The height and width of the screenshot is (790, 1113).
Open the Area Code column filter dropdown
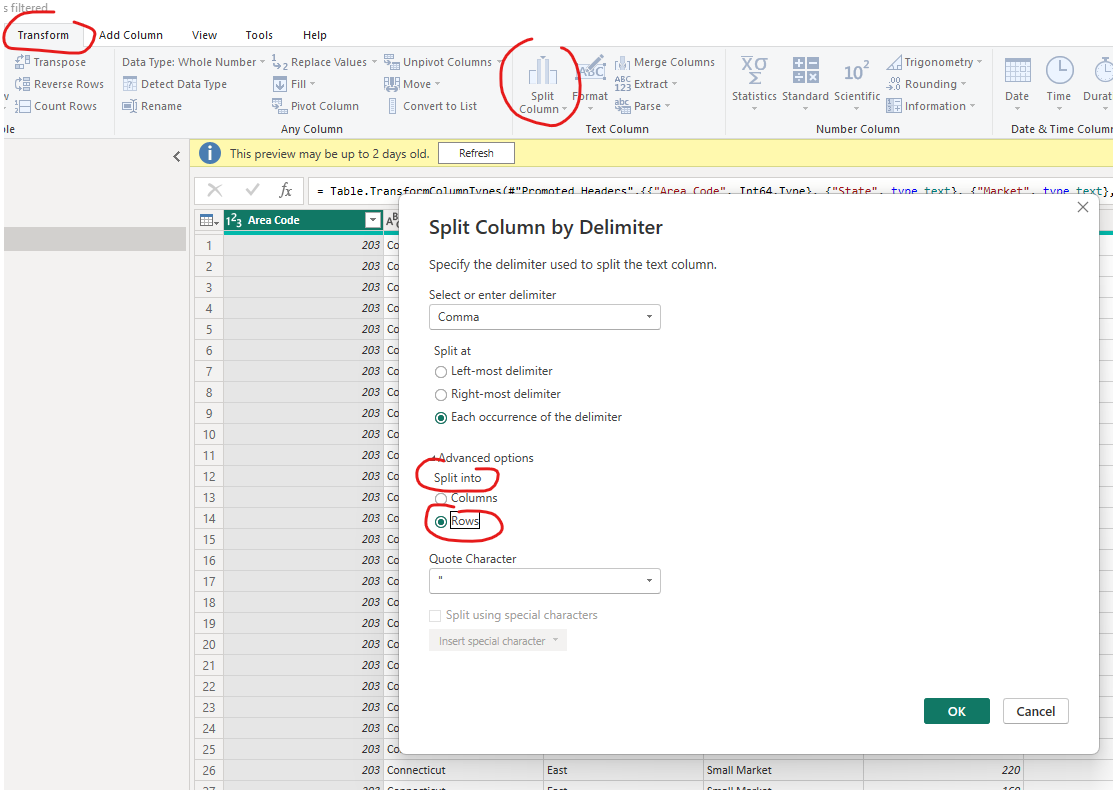[373, 220]
